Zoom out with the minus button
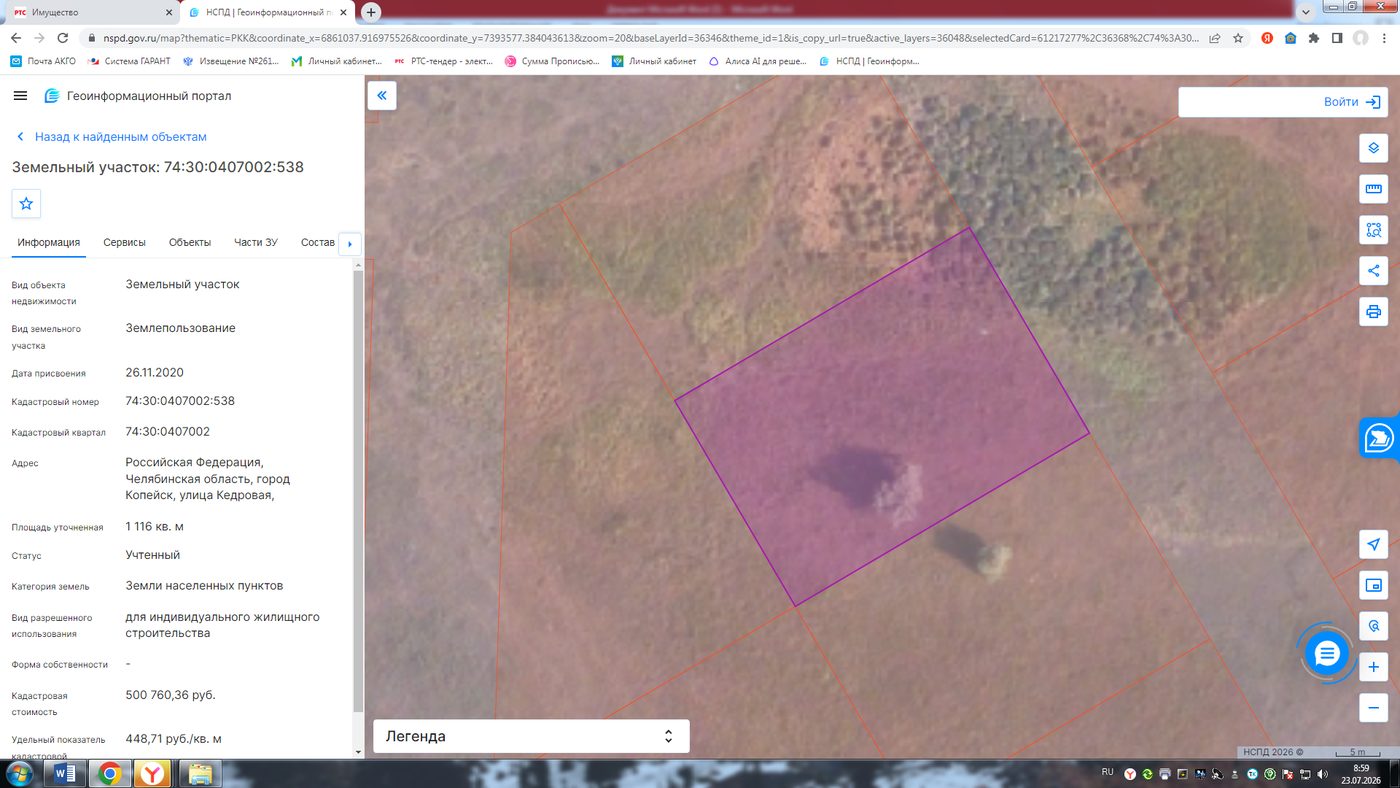 (1373, 708)
